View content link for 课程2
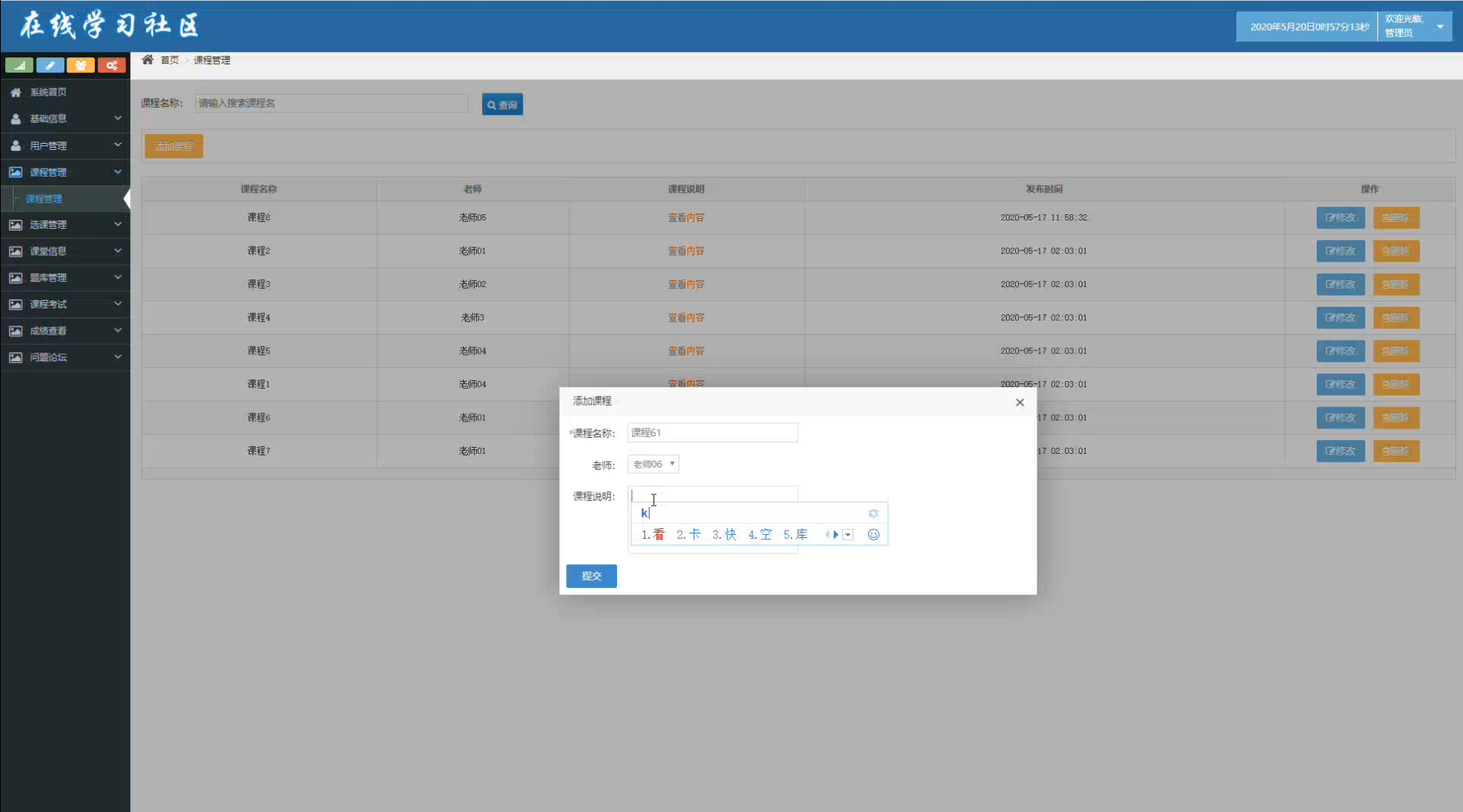The width and height of the screenshot is (1463, 812). pyautogui.click(x=686, y=251)
